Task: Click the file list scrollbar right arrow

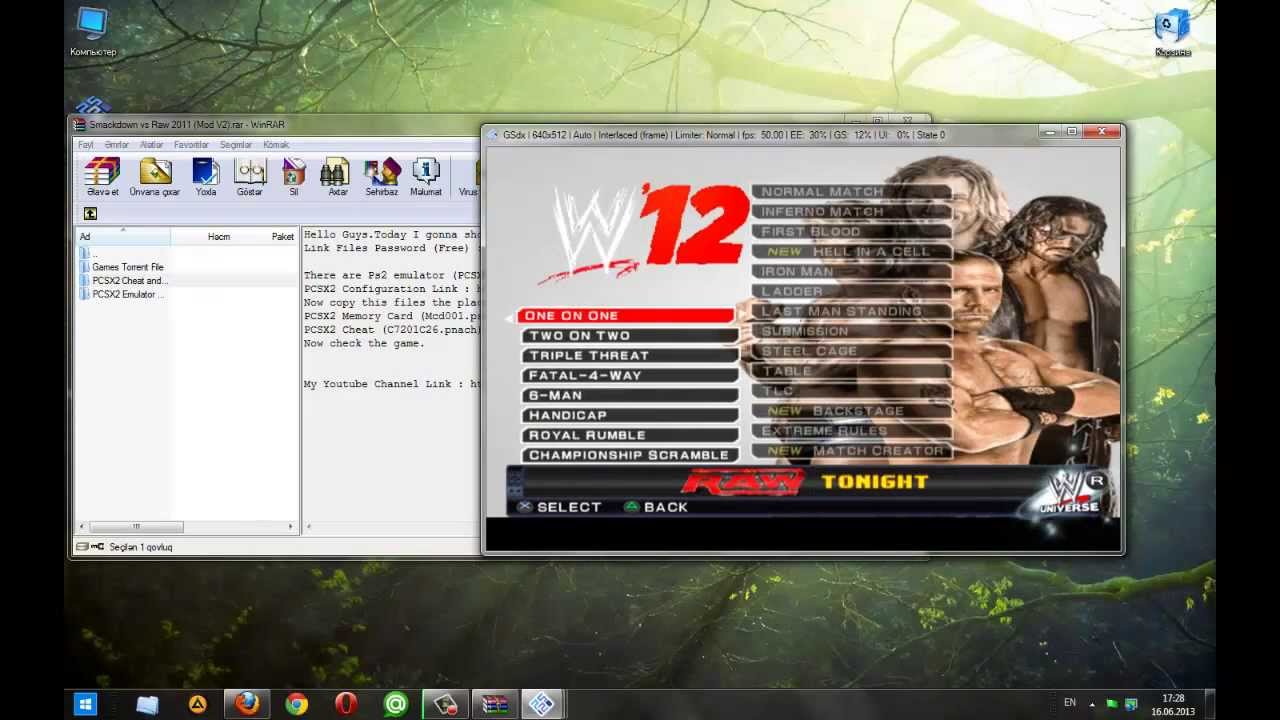Action: pyautogui.click(x=291, y=527)
